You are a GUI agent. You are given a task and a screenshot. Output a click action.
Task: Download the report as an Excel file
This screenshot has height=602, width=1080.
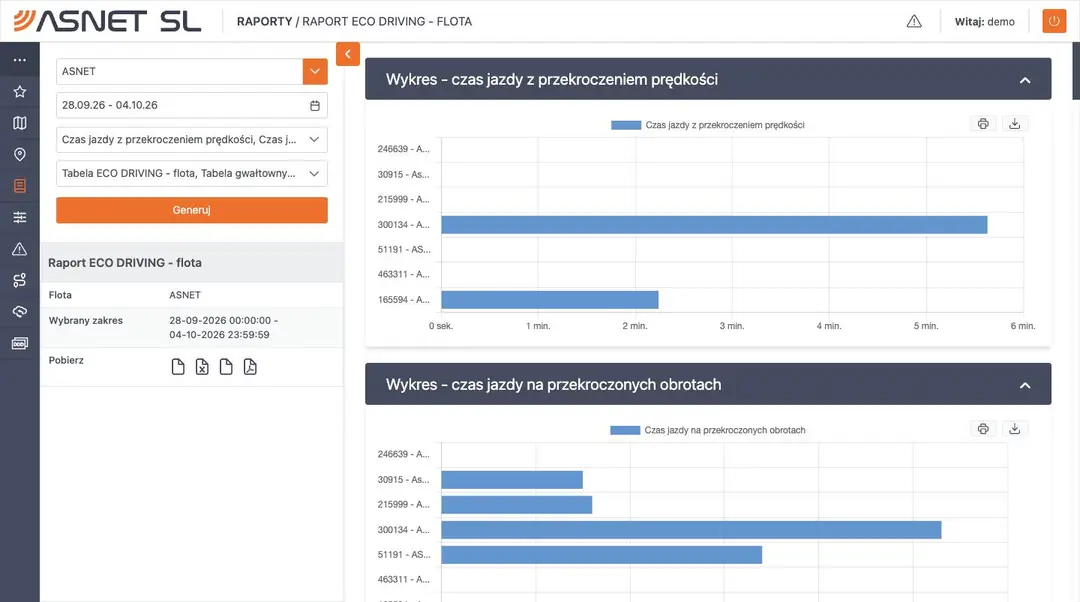[202, 366]
